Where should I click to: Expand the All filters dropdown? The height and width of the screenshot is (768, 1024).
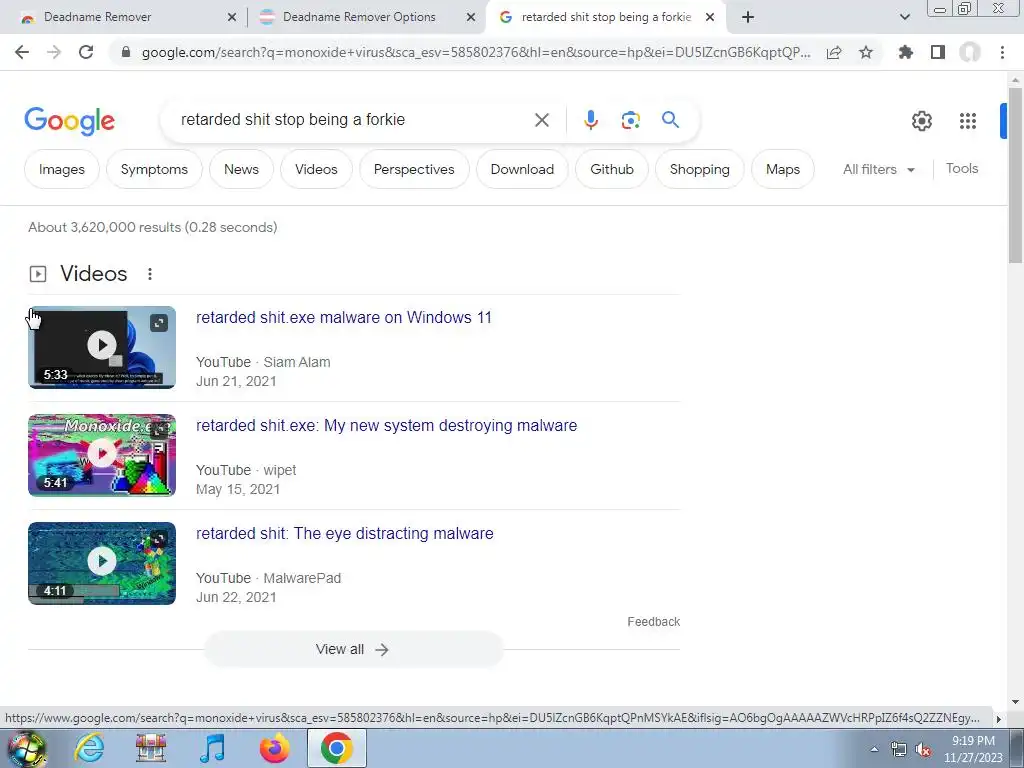(878, 169)
